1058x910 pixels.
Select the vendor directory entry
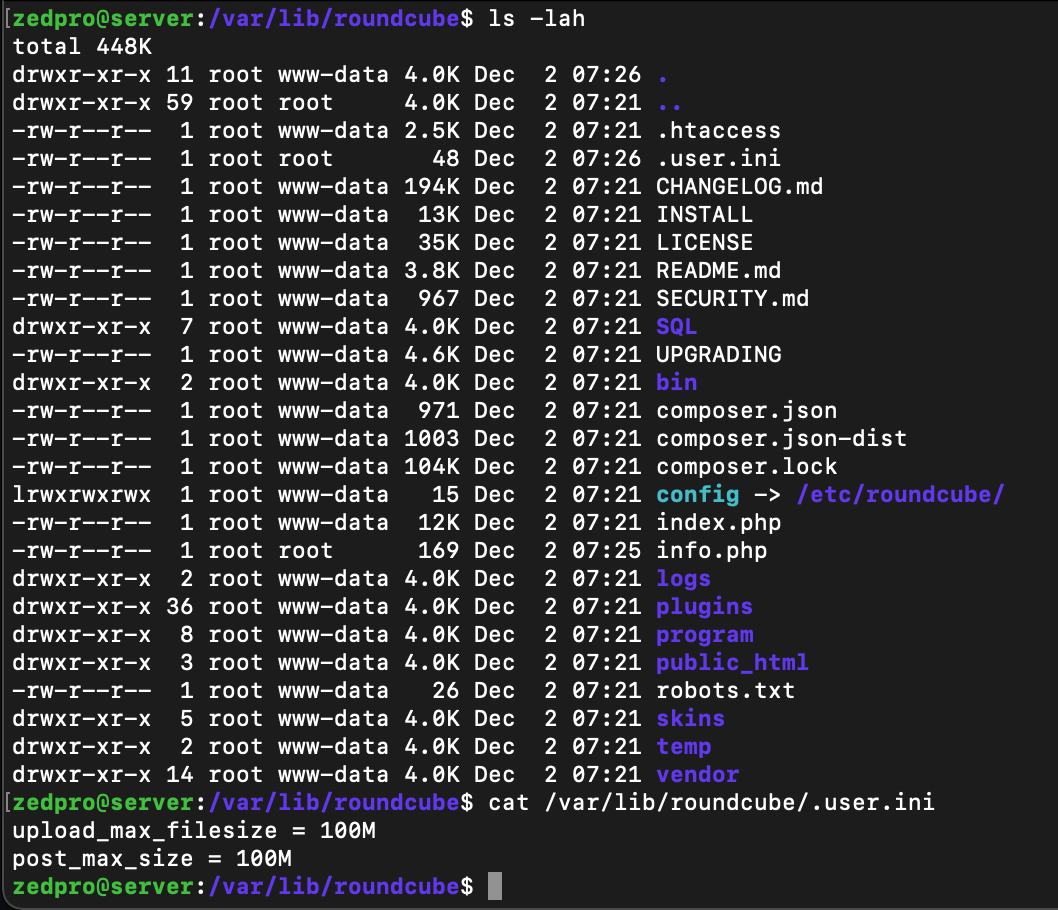point(697,774)
